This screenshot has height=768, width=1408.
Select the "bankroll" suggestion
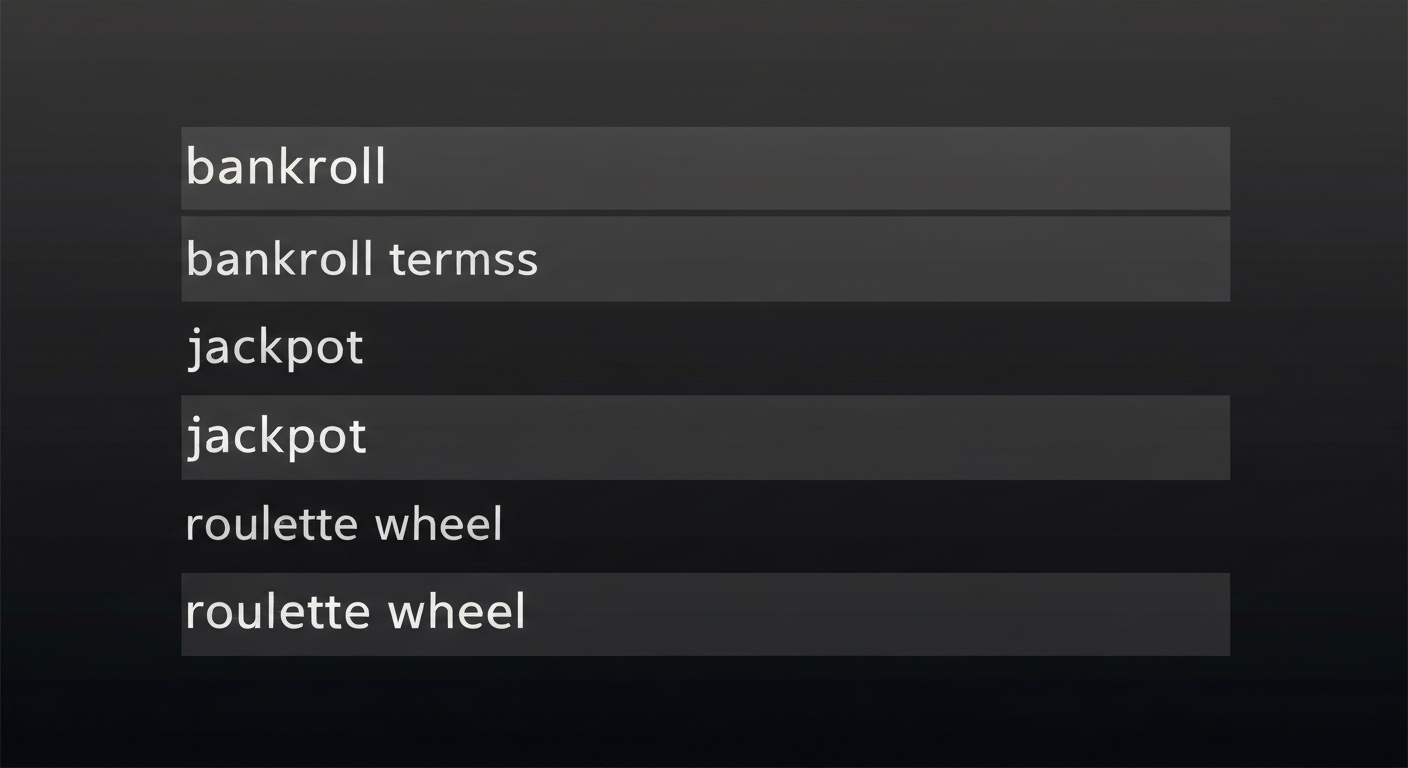pyautogui.click(x=705, y=168)
